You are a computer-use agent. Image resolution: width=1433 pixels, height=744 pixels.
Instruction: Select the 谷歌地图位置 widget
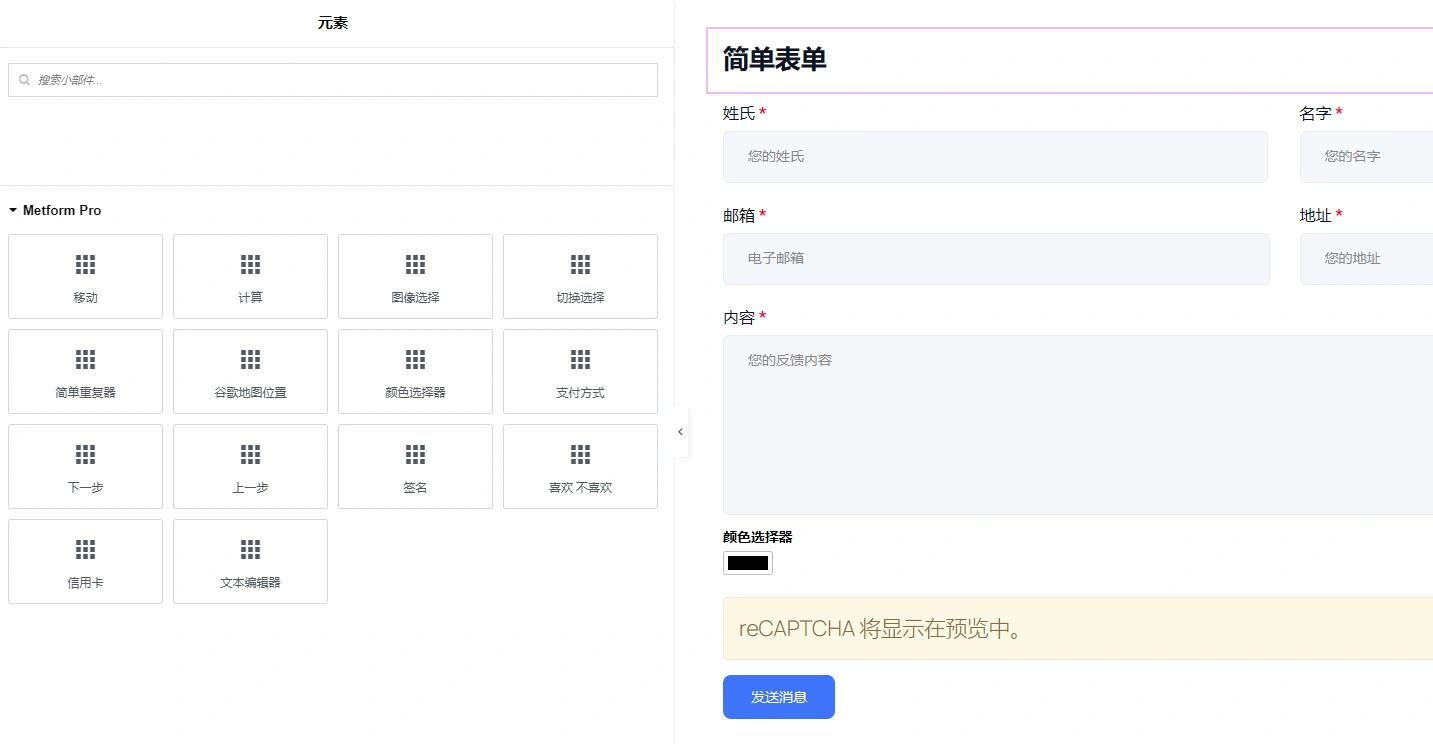click(x=250, y=371)
